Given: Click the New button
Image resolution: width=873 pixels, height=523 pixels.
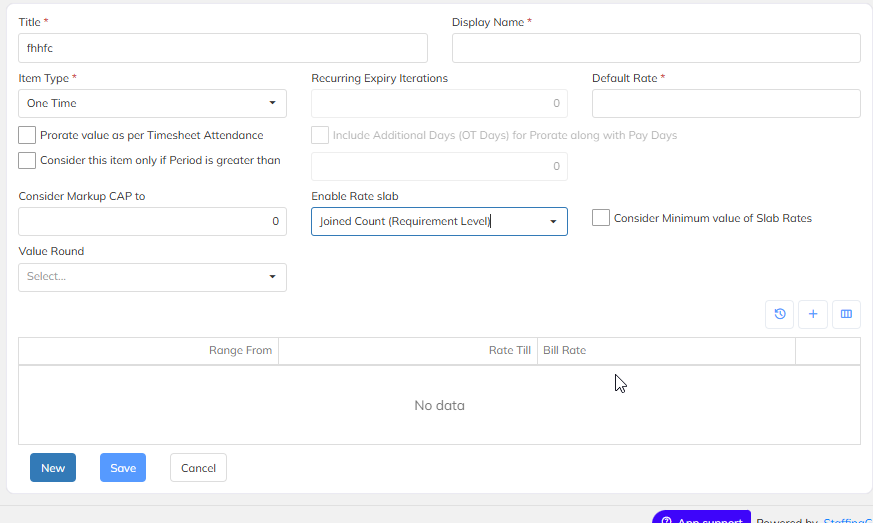Looking at the screenshot, I should tap(53, 468).
